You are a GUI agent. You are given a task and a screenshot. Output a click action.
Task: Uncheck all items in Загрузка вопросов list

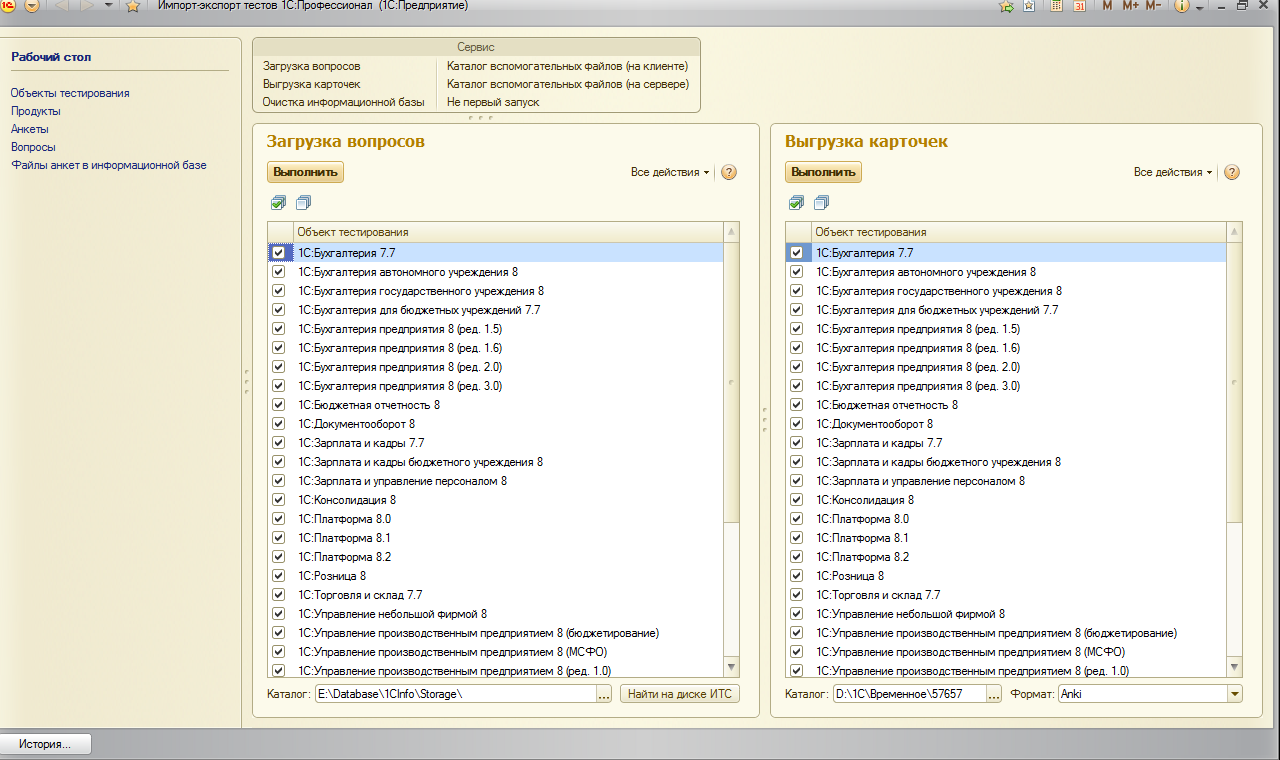[303, 203]
